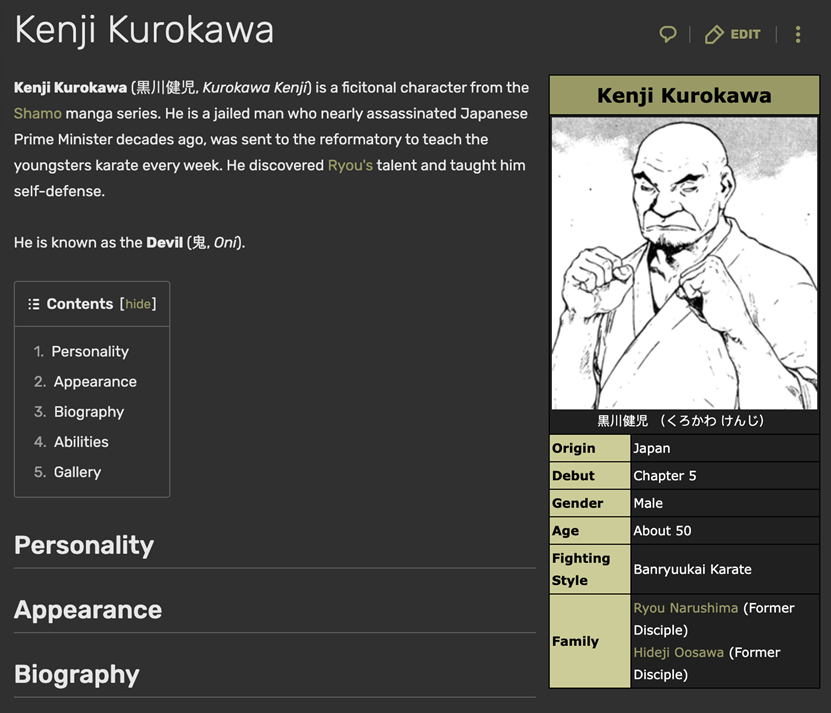The width and height of the screenshot is (831, 713).
Task: Click the Gender label cell
Action: coord(590,504)
